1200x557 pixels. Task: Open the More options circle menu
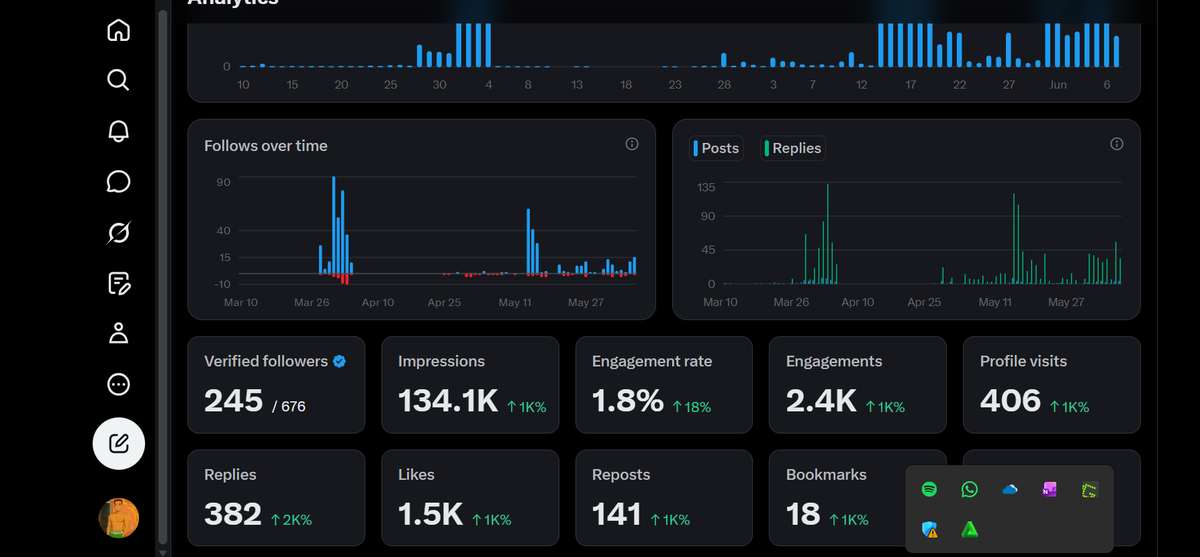tap(118, 384)
